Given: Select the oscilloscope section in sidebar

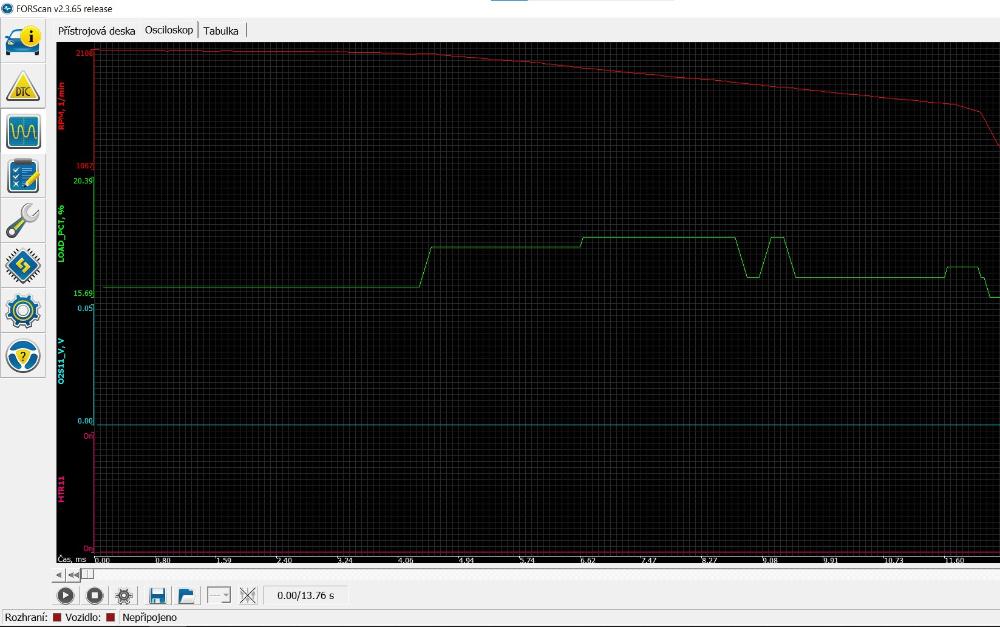Looking at the screenshot, I should tap(22, 132).
